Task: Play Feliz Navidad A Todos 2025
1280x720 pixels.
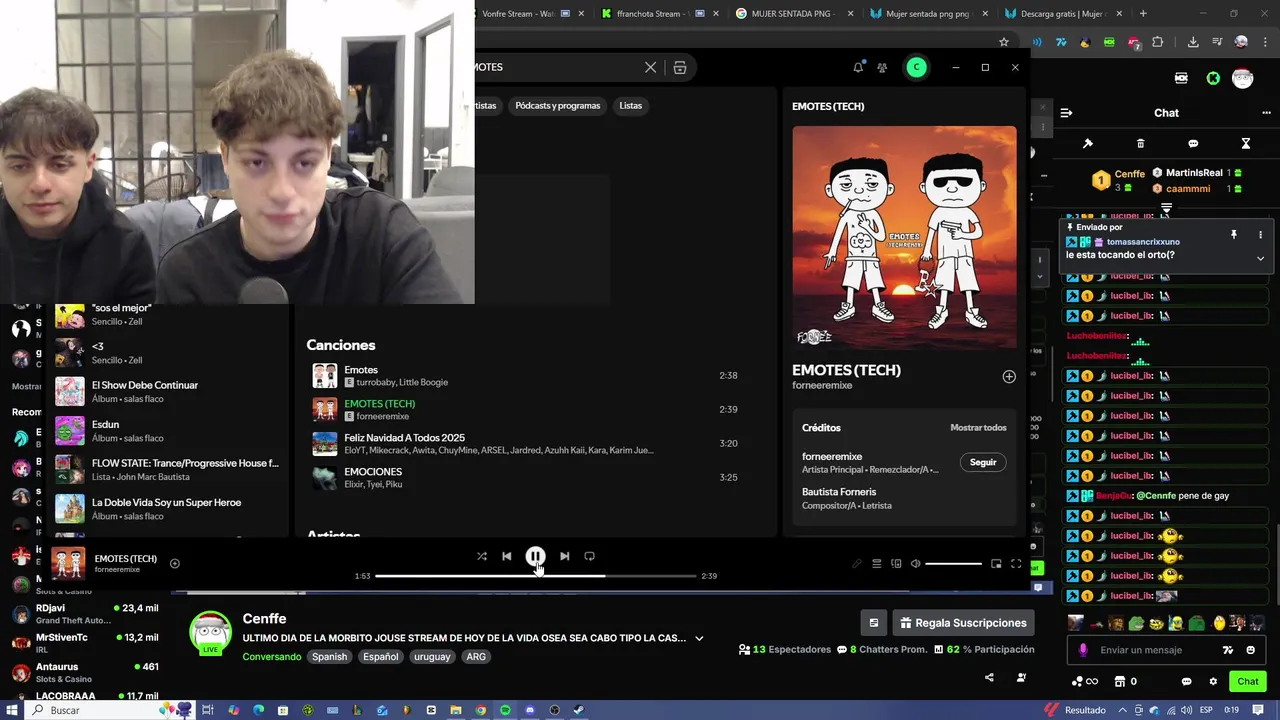Action: pyautogui.click(x=525, y=444)
